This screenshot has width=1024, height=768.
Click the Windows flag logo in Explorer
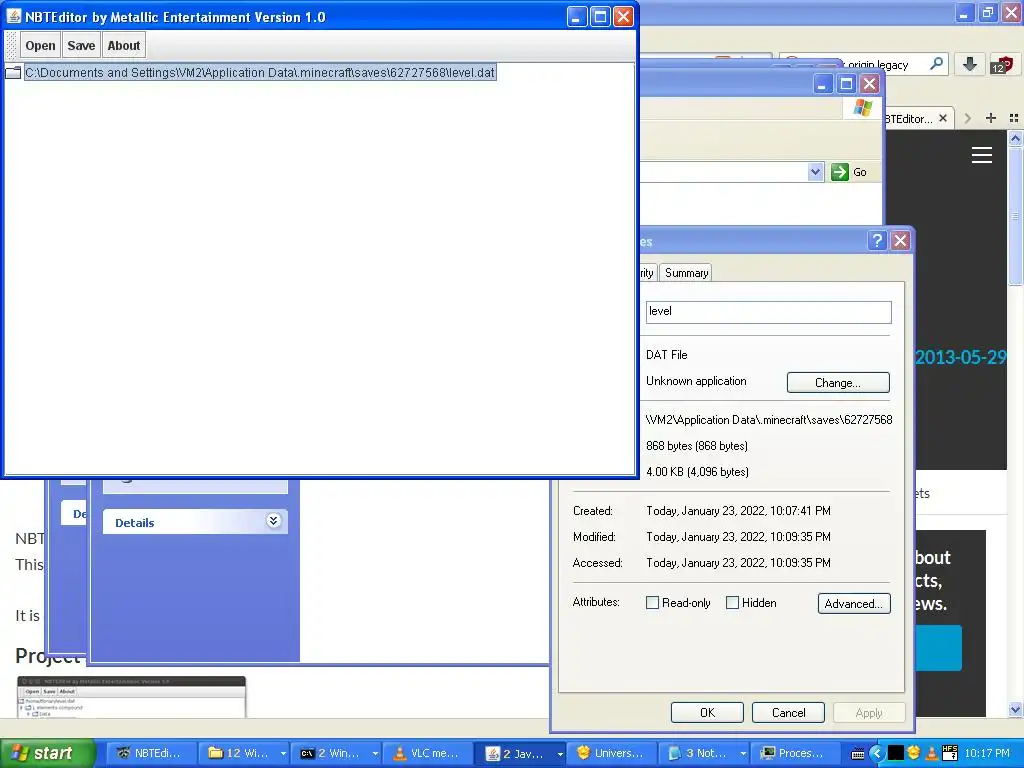click(x=862, y=108)
